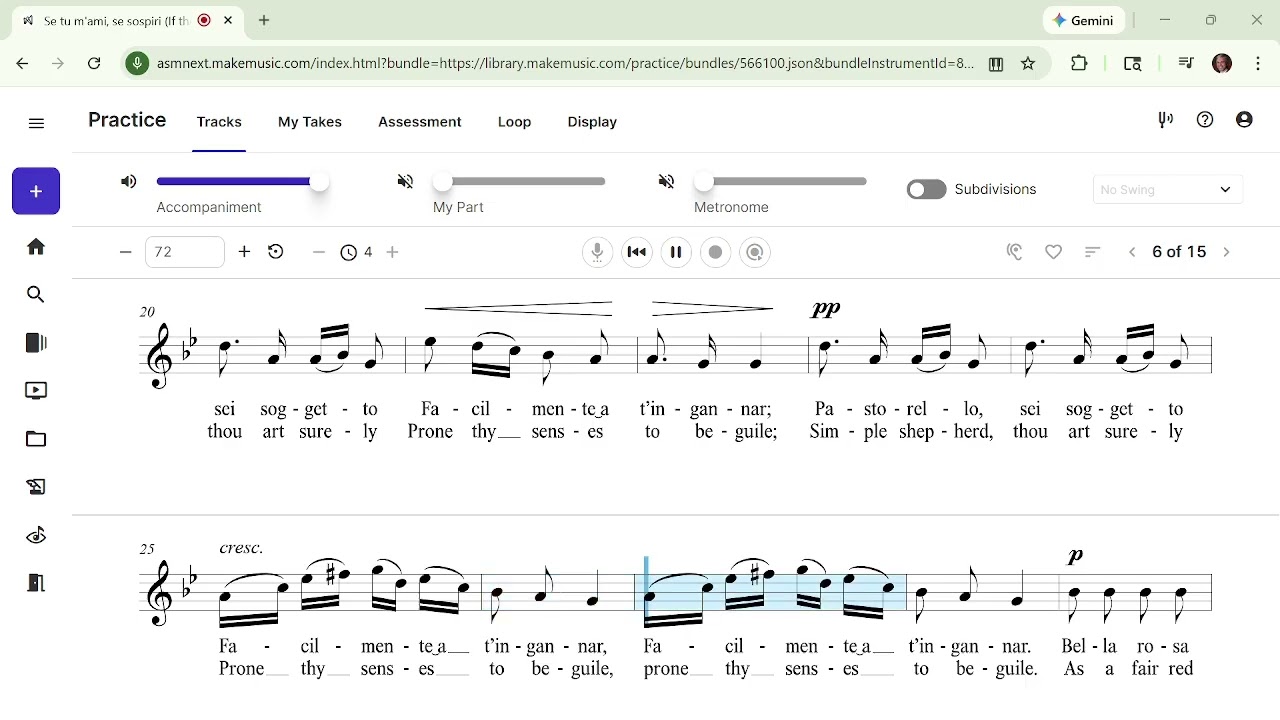The image size is (1280, 720).
Task: Click the round record button
Action: click(x=716, y=252)
